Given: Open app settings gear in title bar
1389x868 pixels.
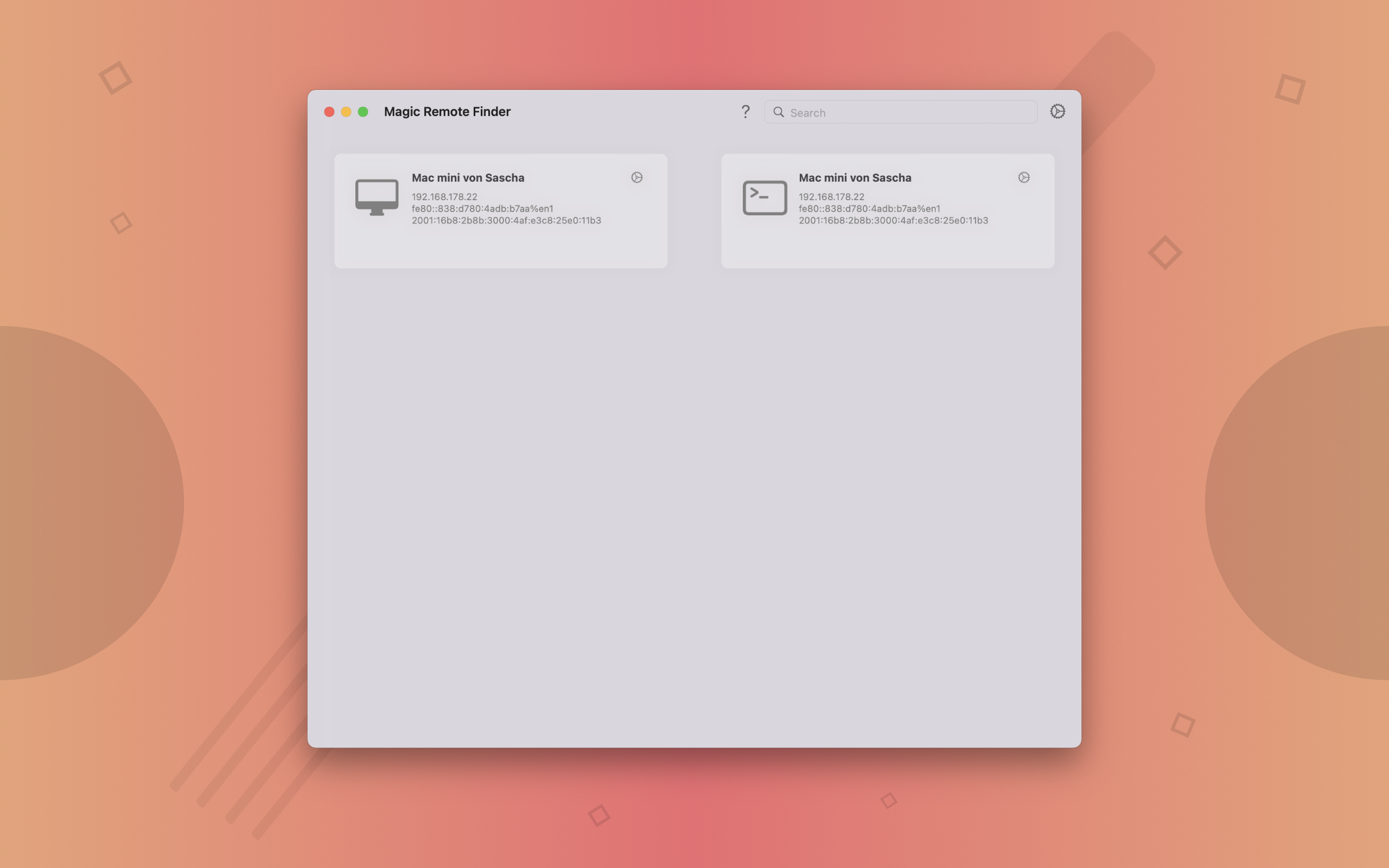Looking at the screenshot, I should point(1057,111).
